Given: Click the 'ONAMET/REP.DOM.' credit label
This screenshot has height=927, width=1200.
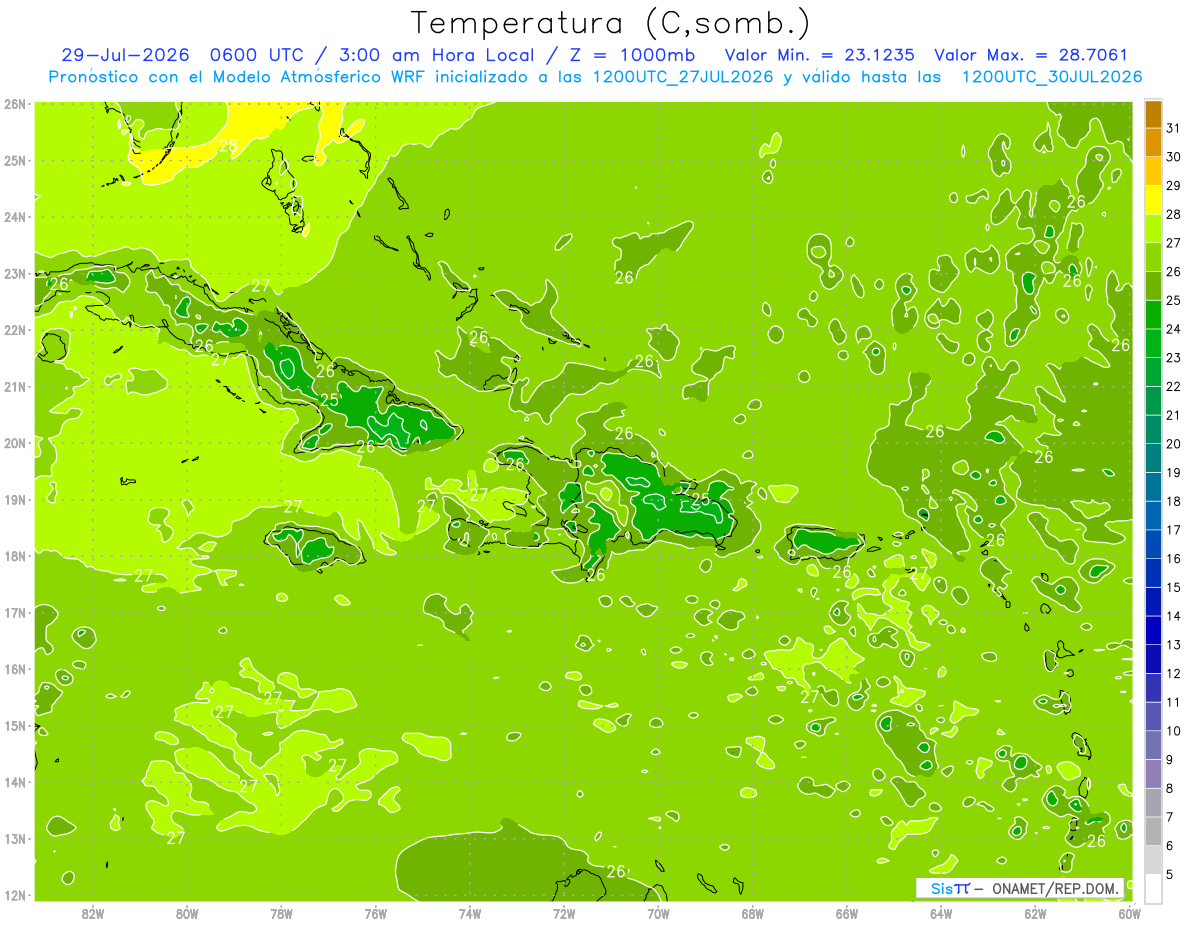Looking at the screenshot, I should tap(1056, 888).
